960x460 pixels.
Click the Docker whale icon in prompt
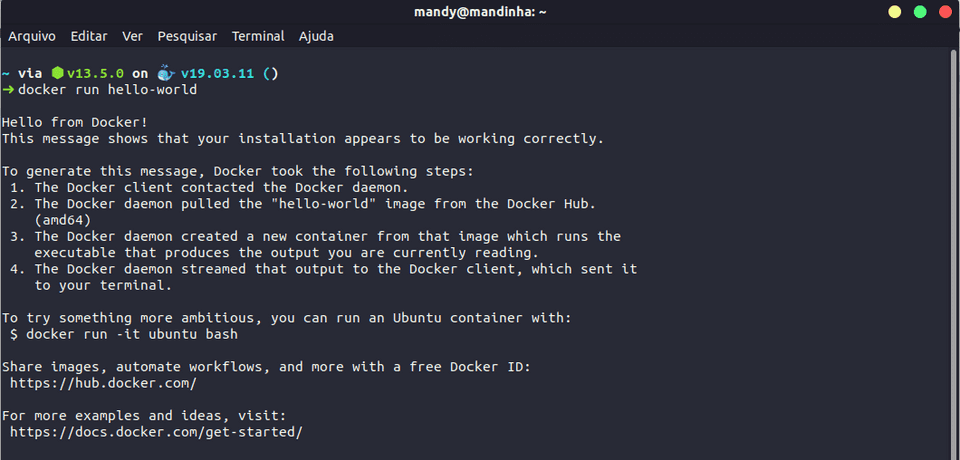coord(166,73)
